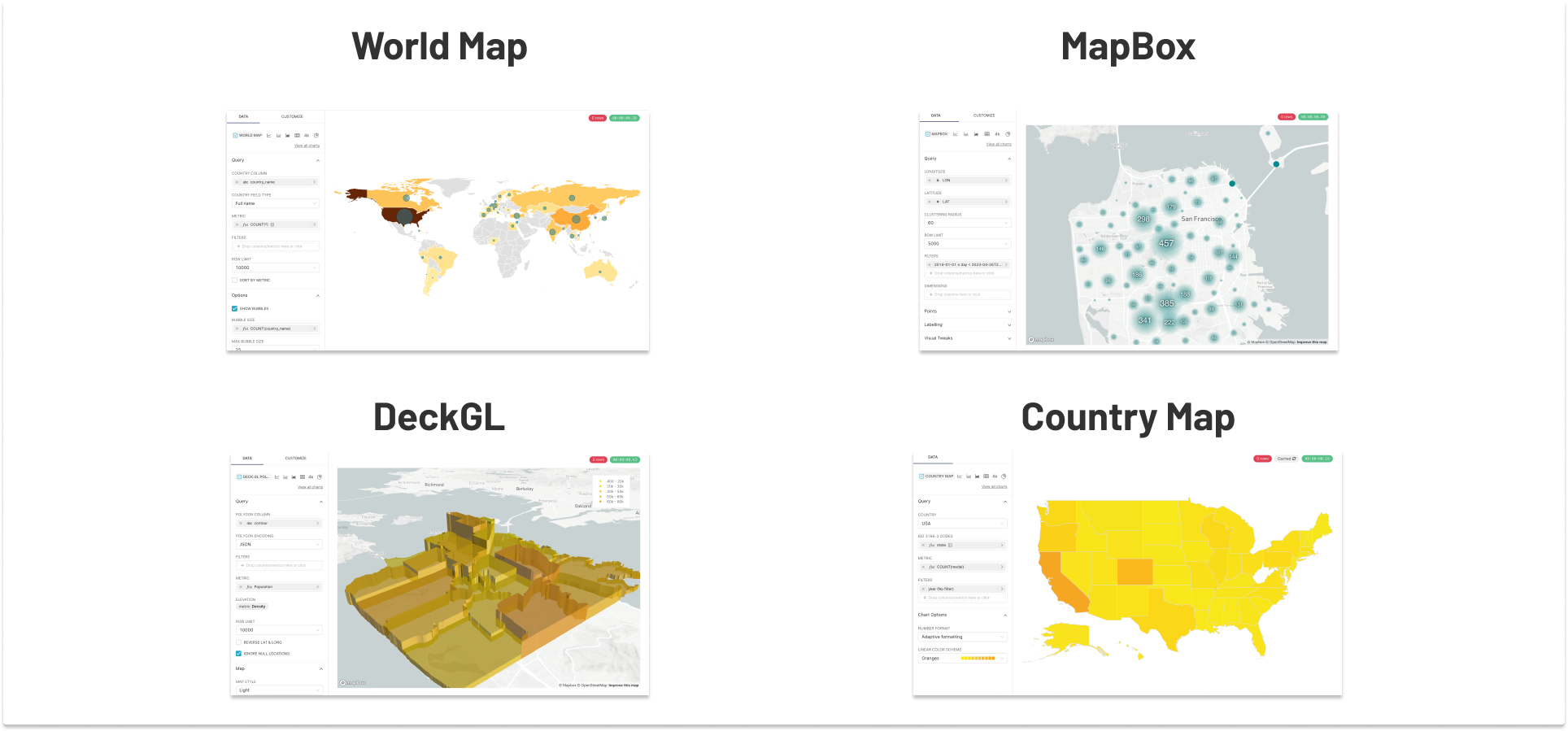Open Data tab in Country Map panel
This screenshot has width=1568, height=731.
click(x=933, y=457)
